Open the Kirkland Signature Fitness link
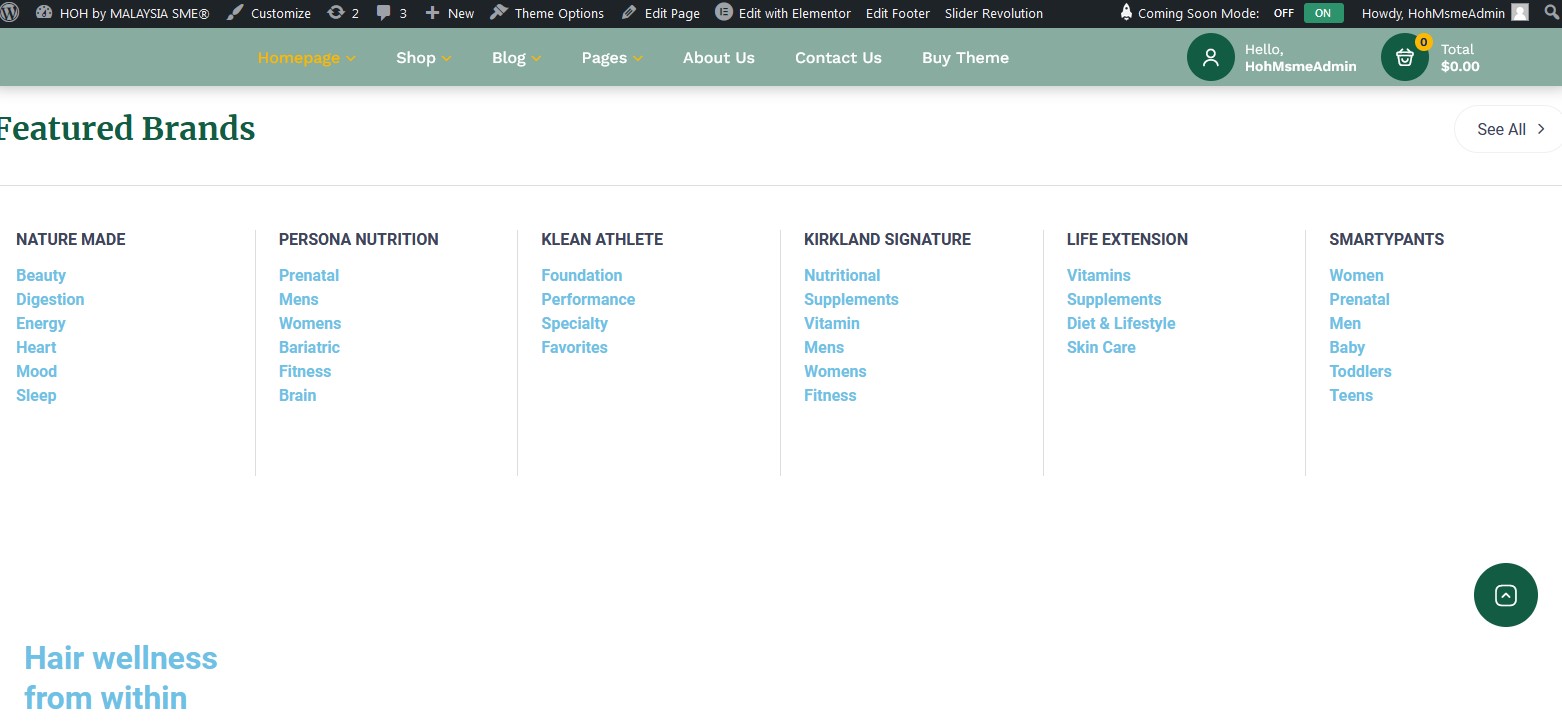 [830, 395]
